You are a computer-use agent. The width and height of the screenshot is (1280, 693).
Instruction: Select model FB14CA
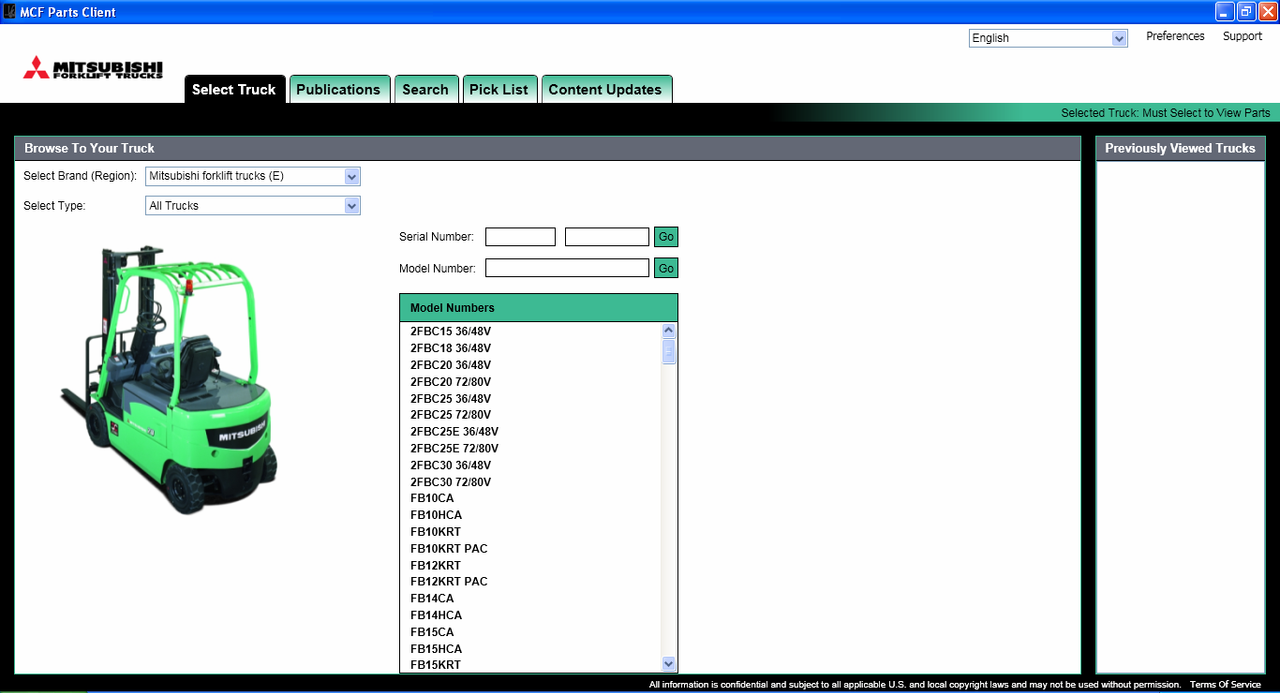(432, 598)
